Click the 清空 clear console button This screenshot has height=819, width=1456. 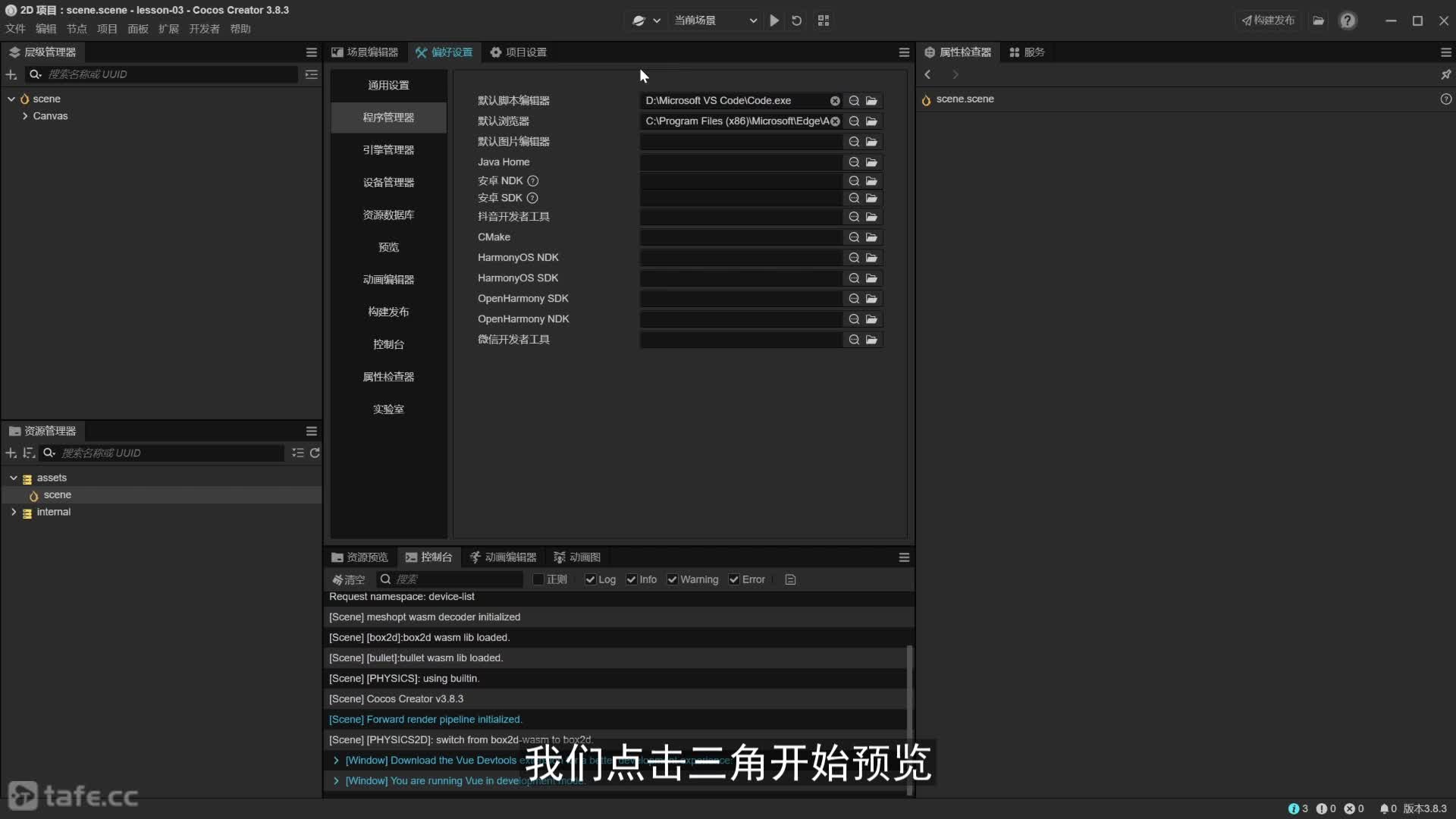349,579
